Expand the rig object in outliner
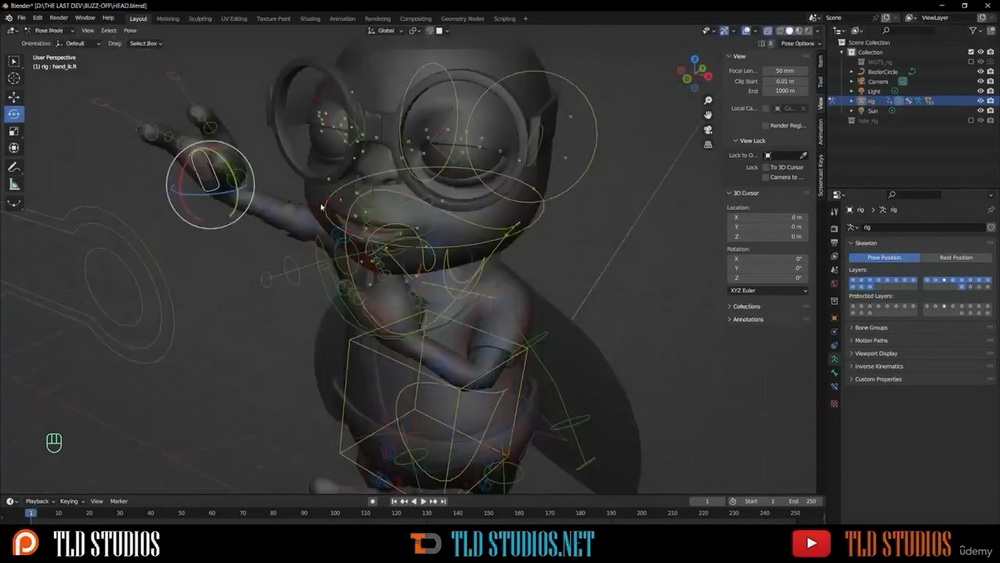 tap(851, 101)
